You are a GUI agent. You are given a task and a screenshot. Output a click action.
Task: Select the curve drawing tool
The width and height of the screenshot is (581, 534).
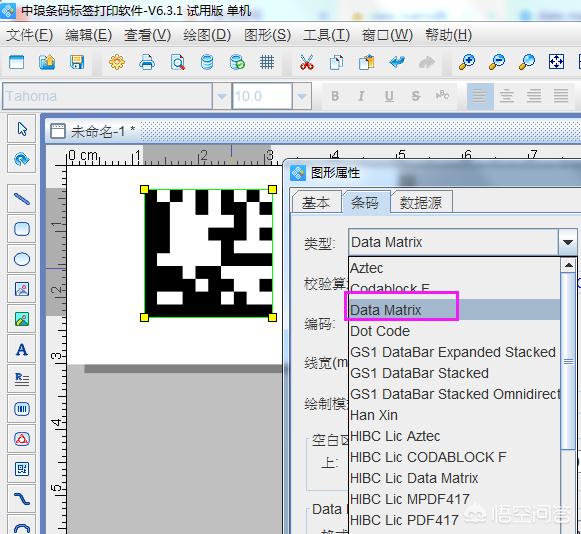tap(22, 499)
